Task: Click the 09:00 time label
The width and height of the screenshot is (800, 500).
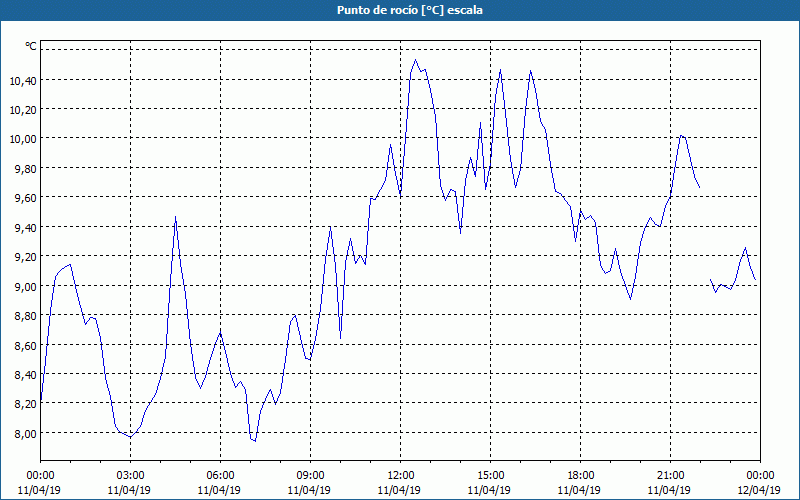Action: click(310, 476)
